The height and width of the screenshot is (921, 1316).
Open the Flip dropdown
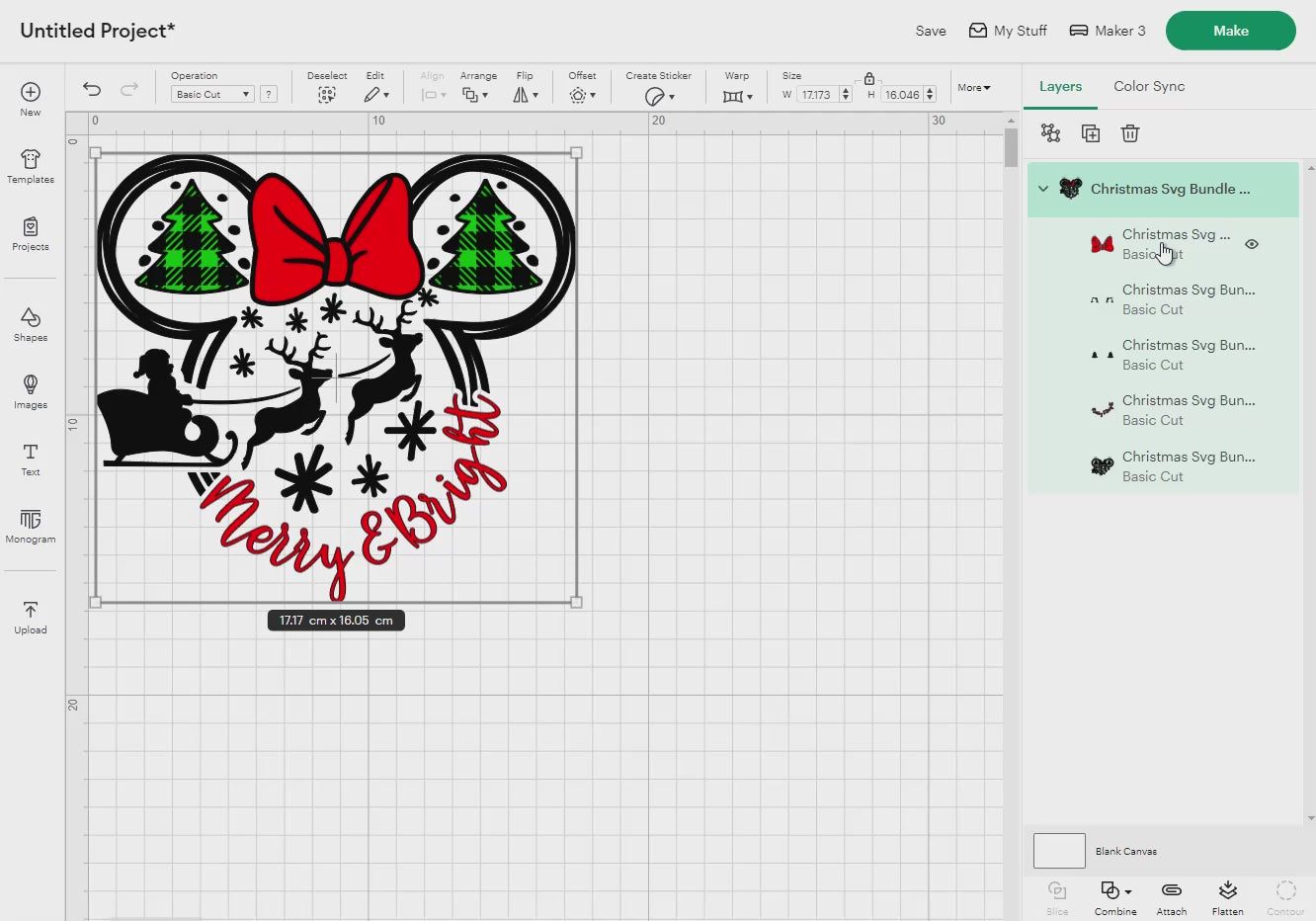coord(526,95)
